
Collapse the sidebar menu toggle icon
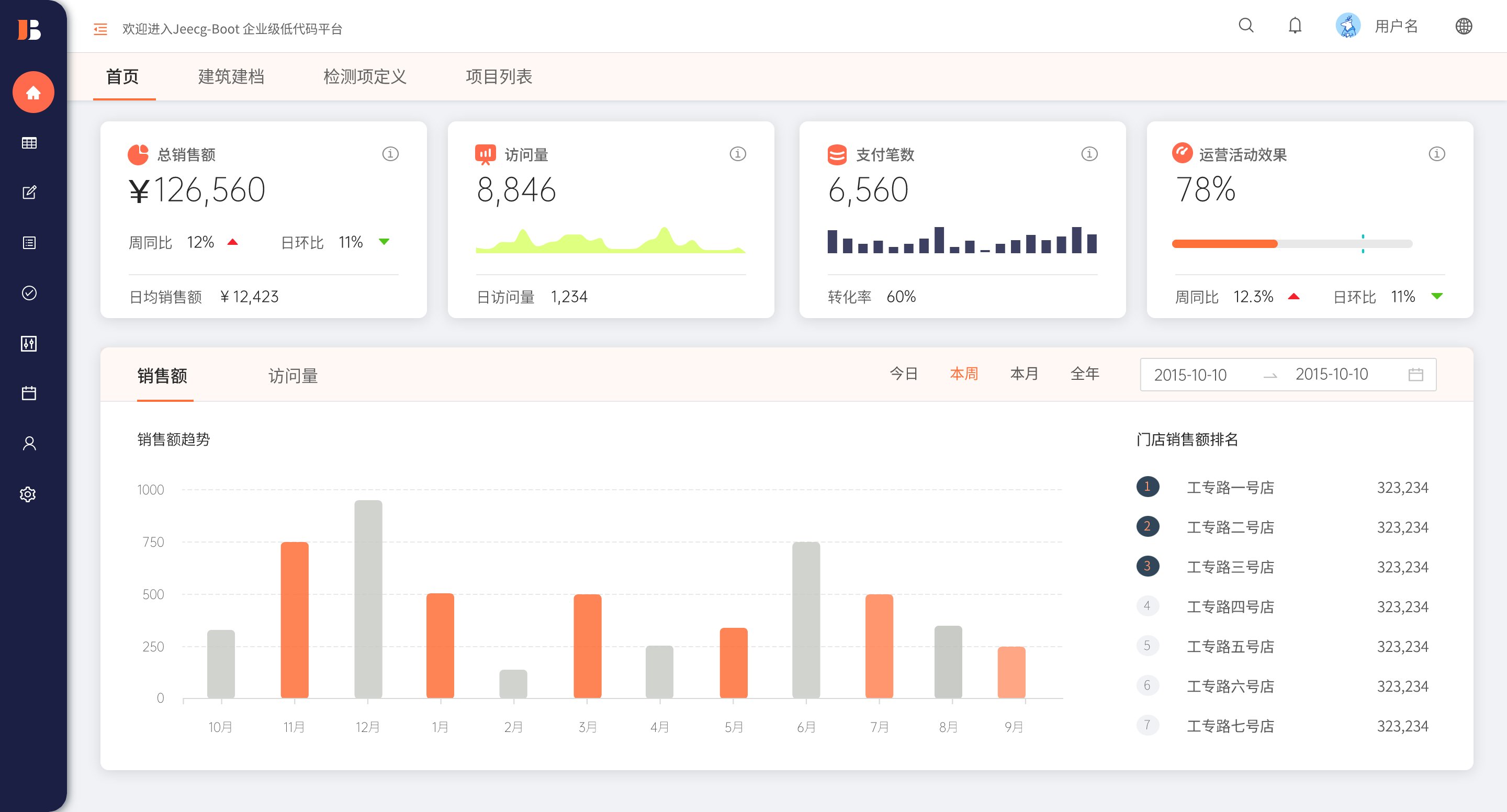coord(100,29)
